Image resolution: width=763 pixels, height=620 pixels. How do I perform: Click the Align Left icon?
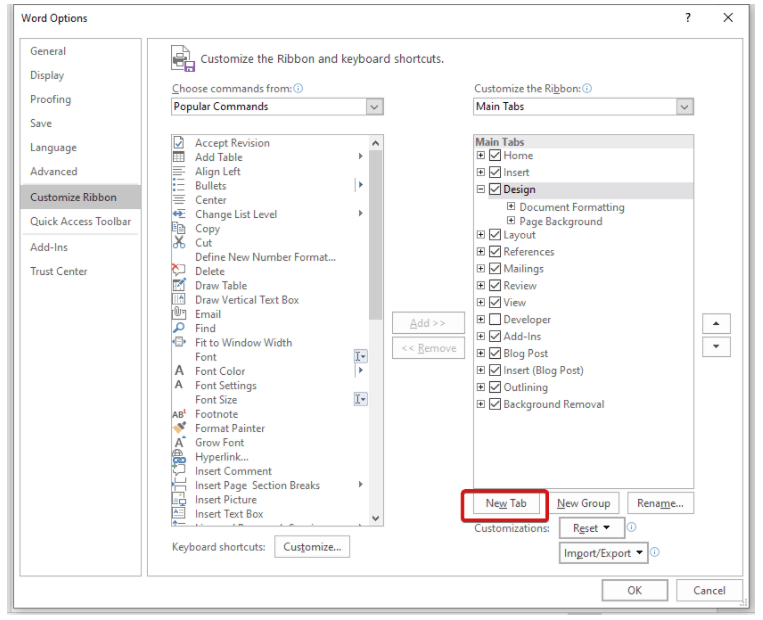[x=179, y=171]
